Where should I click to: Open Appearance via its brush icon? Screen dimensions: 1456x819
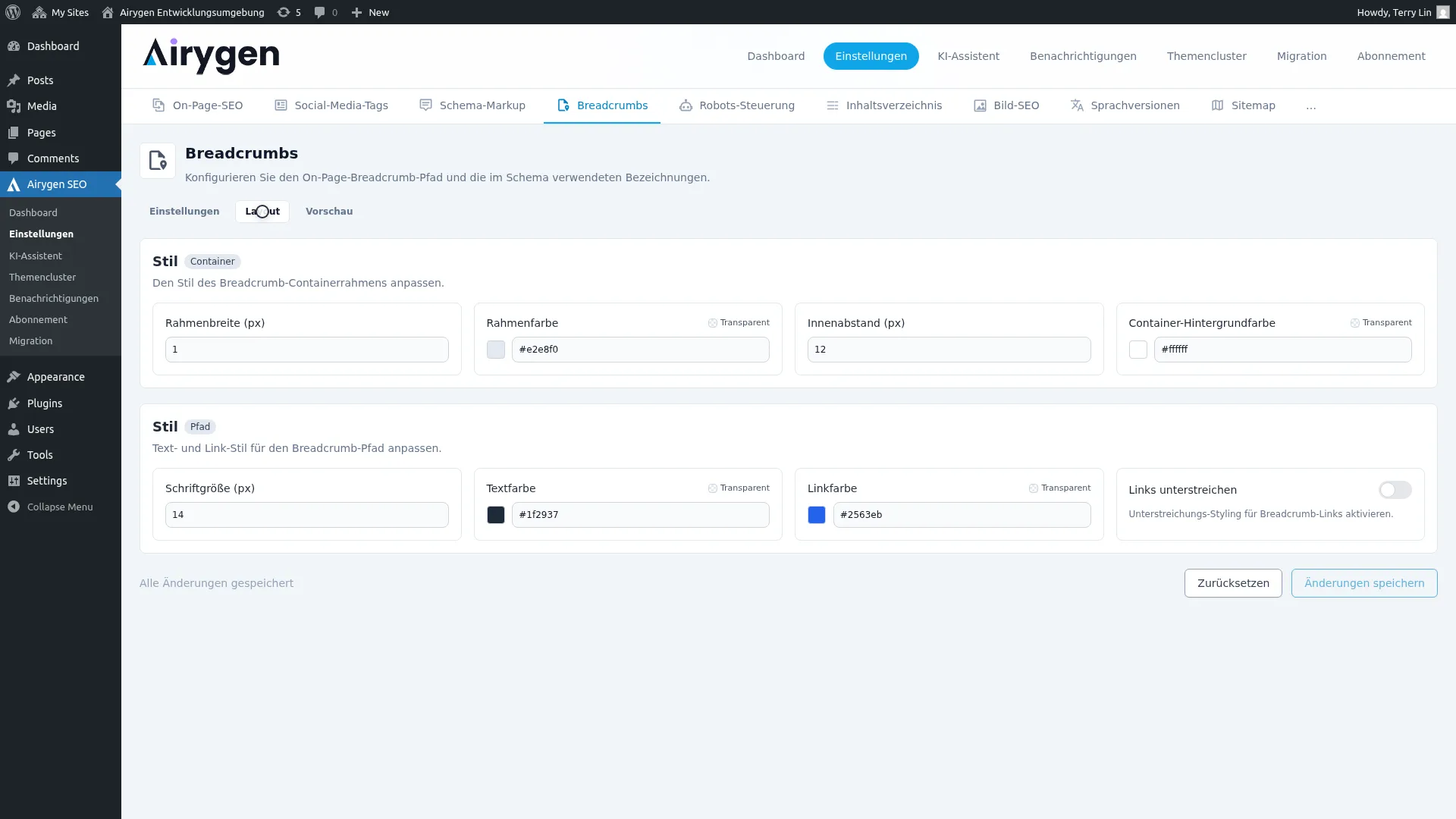(x=14, y=377)
